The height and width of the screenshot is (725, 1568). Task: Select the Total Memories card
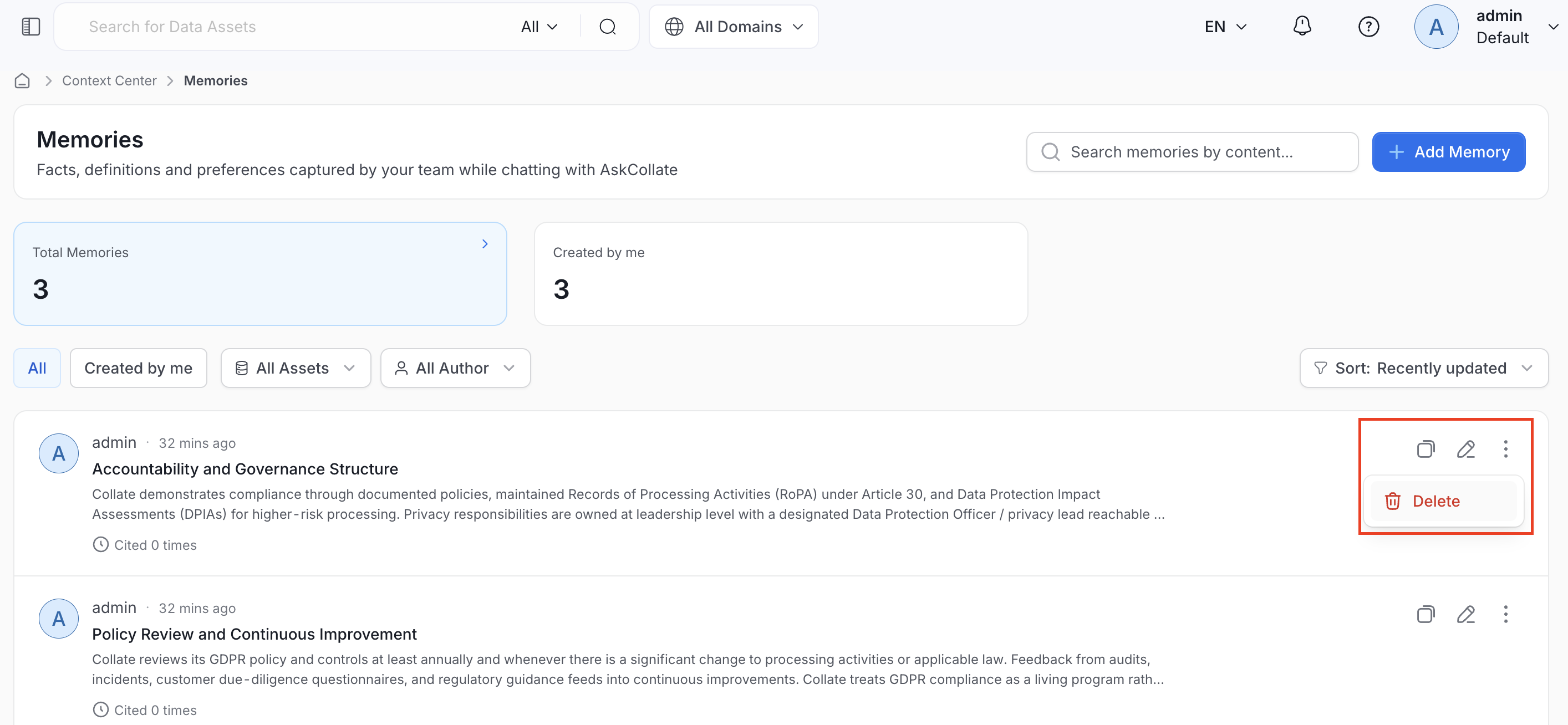260,274
